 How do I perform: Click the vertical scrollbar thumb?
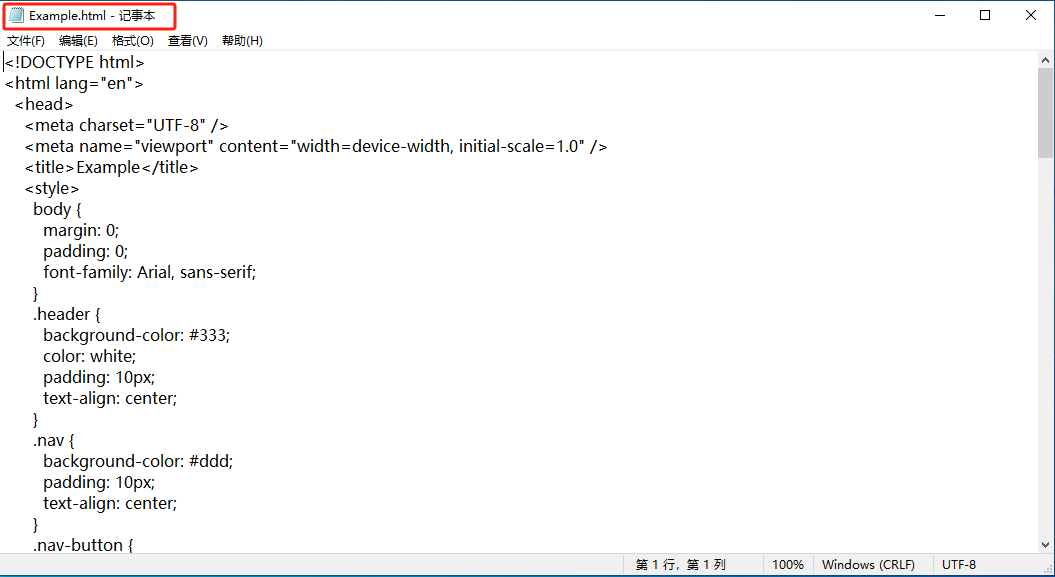[x=1045, y=113]
